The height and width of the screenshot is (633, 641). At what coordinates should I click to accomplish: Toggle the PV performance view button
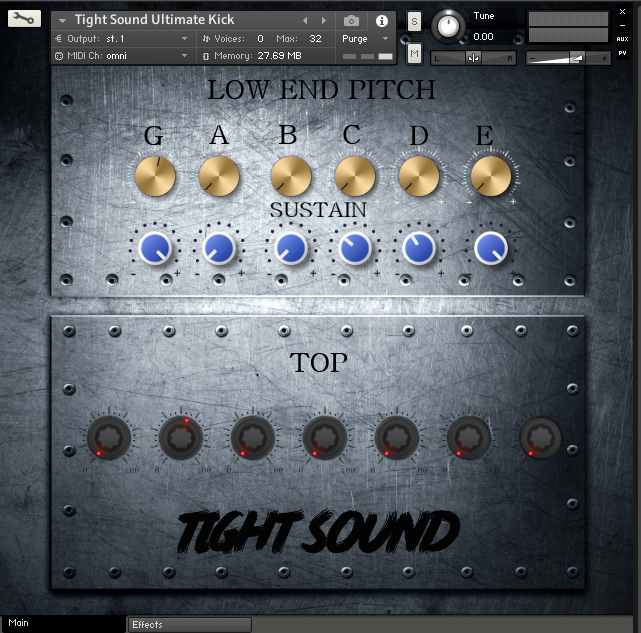(x=622, y=53)
